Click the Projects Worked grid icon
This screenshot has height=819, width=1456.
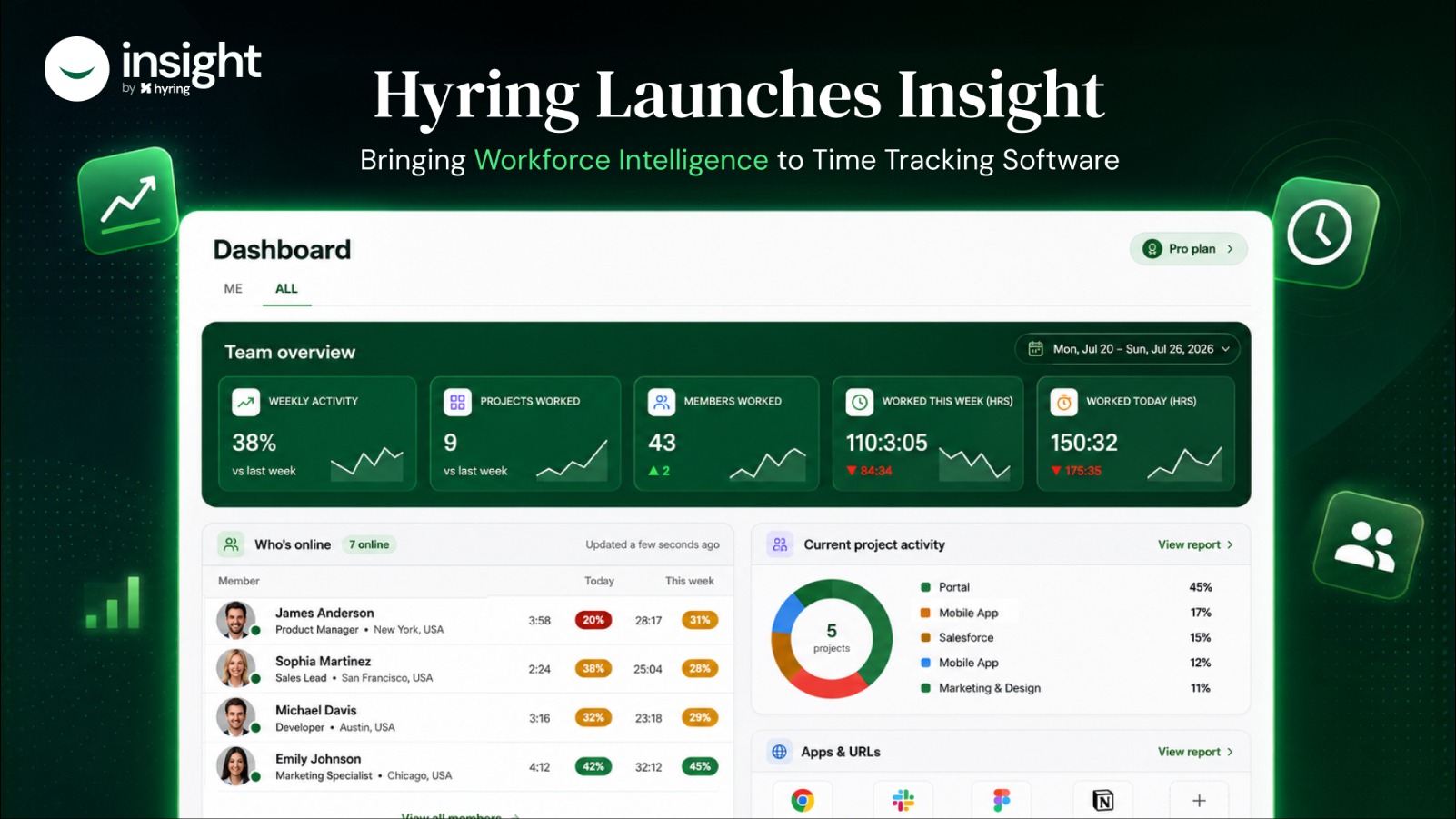pos(457,402)
